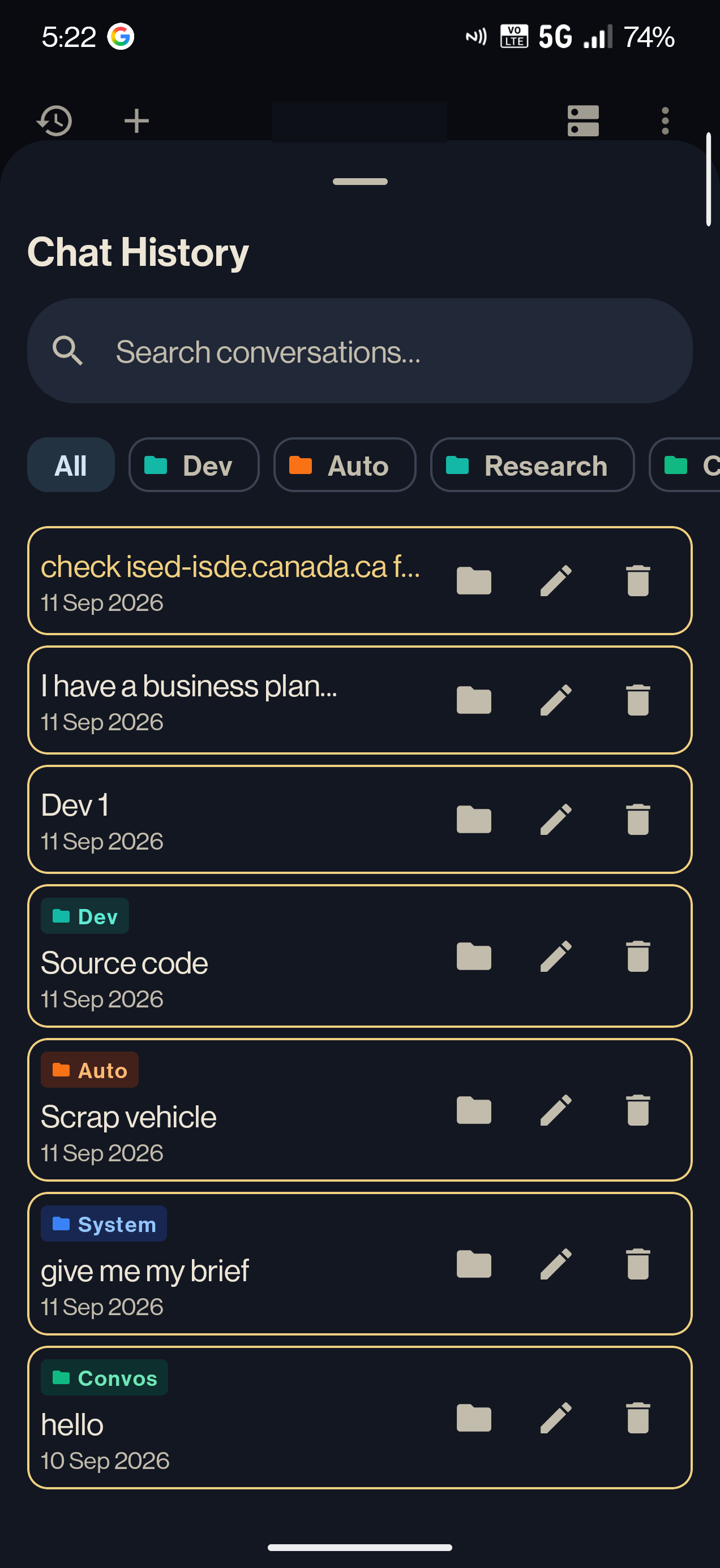The width and height of the screenshot is (720, 1568).
Task: Rename the 'Source code' conversation with pencil
Action: click(556, 957)
